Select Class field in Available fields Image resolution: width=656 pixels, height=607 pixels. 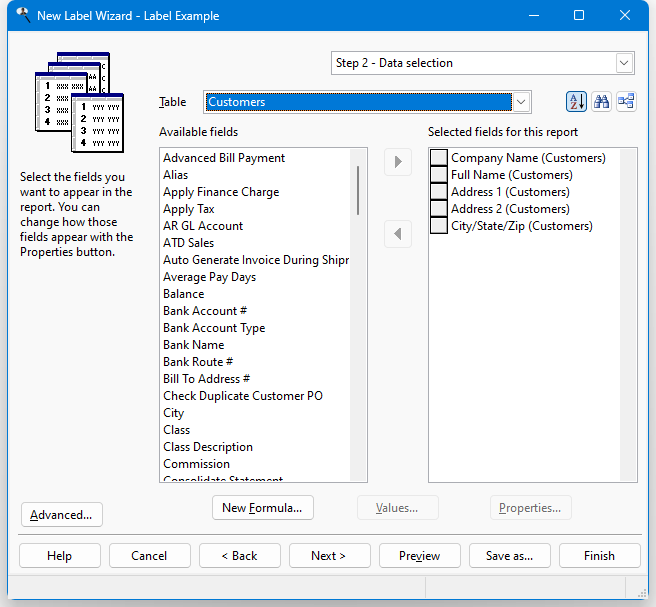176,430
